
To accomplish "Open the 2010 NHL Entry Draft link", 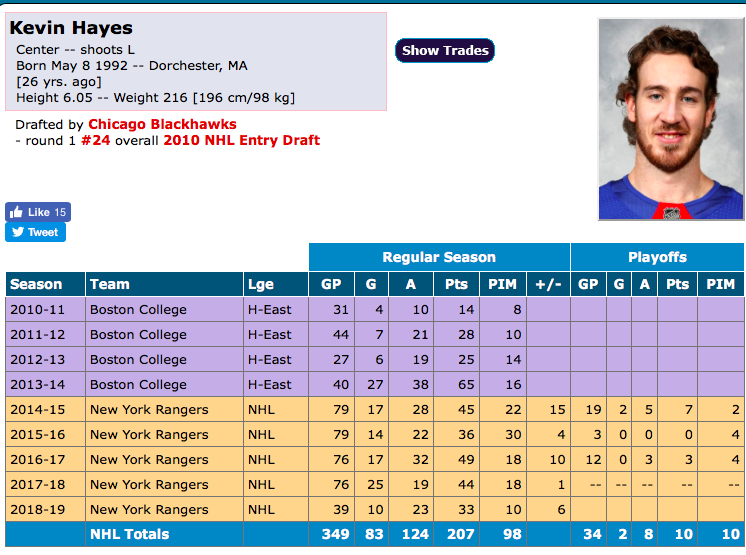I will point(241,140).
